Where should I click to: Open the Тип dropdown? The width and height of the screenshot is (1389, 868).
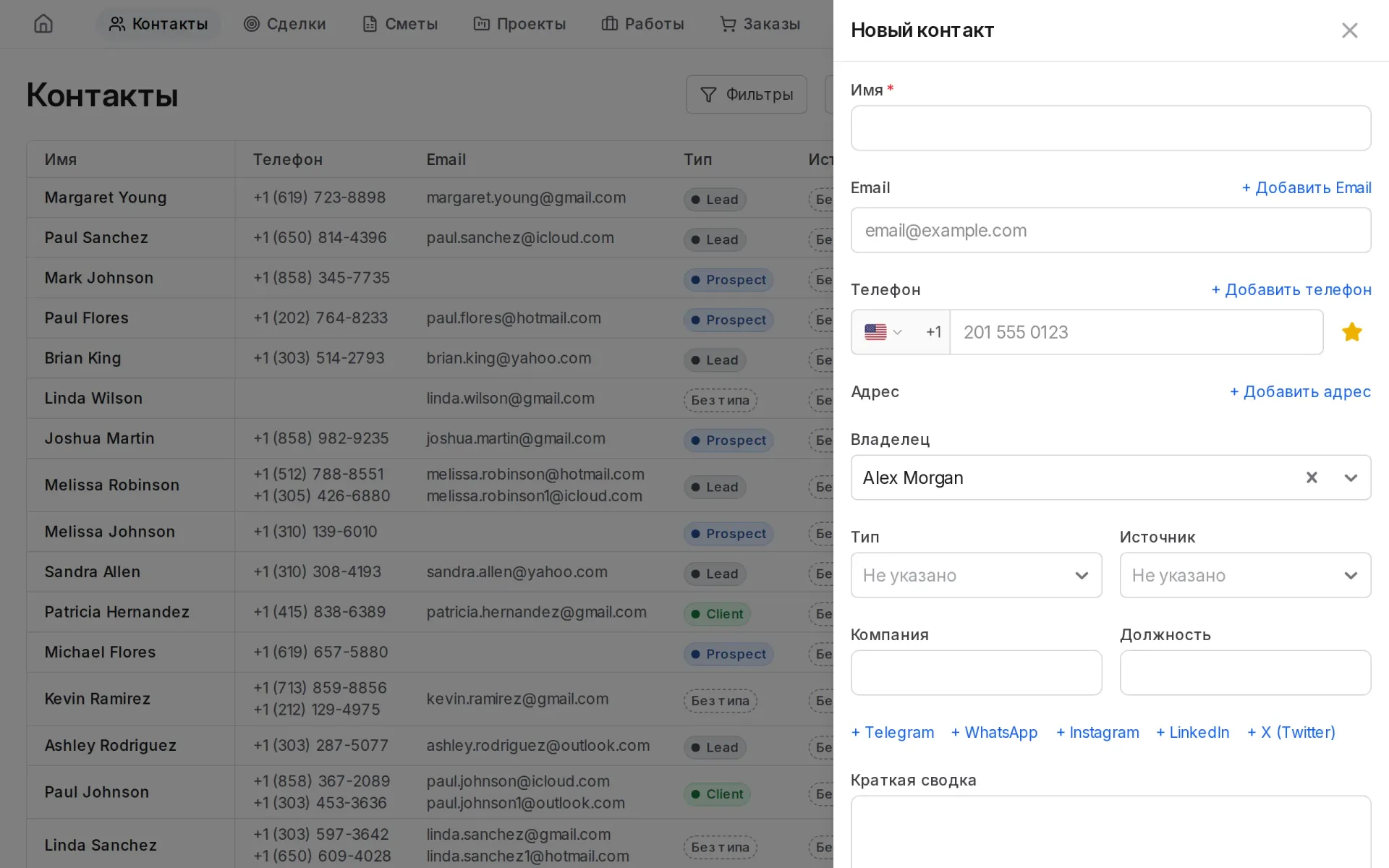976,575
